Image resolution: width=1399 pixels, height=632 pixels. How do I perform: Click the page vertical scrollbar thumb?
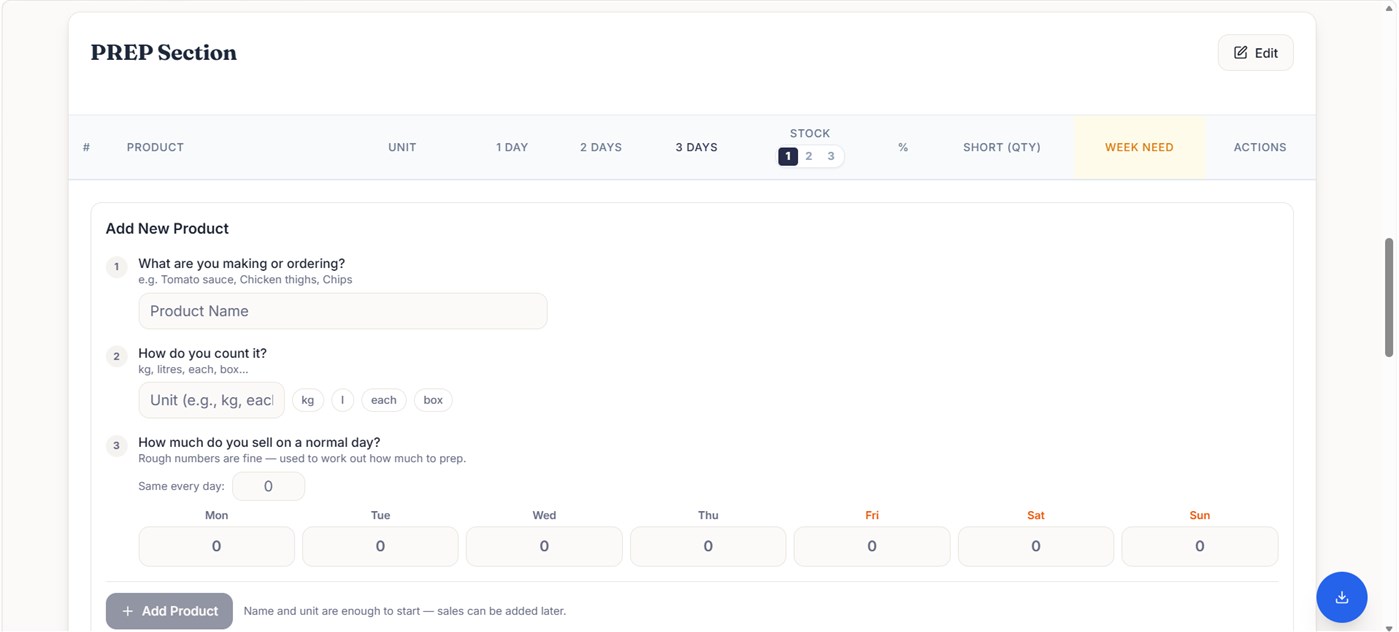1389,297
